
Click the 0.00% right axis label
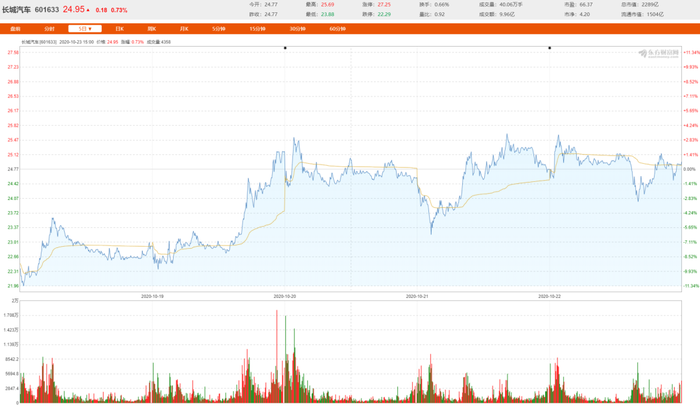(x=690, y=169)
